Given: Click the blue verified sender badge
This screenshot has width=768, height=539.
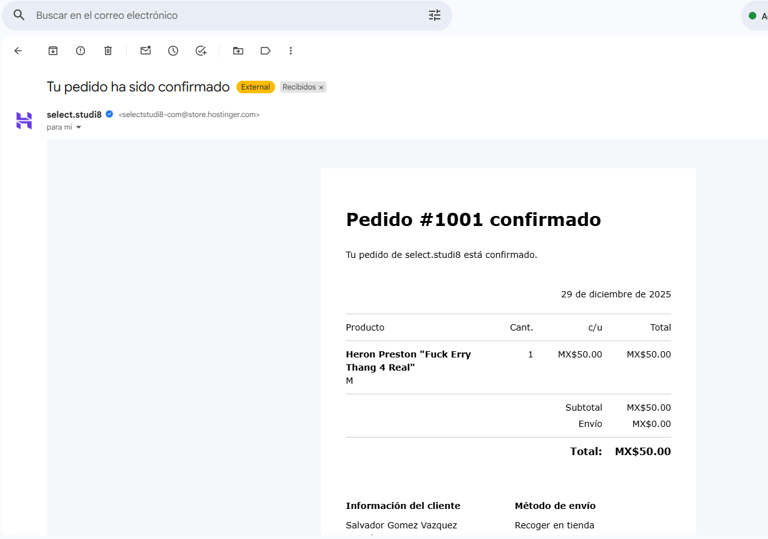Looking at the screenshot, I should (109, 114).
